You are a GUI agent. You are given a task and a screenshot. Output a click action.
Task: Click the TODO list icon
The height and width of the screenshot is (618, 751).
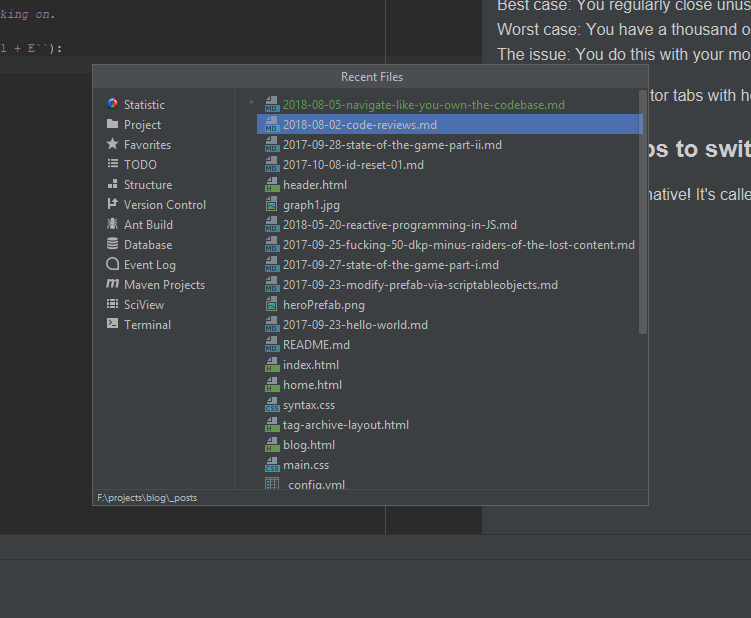tap(113, 164)
